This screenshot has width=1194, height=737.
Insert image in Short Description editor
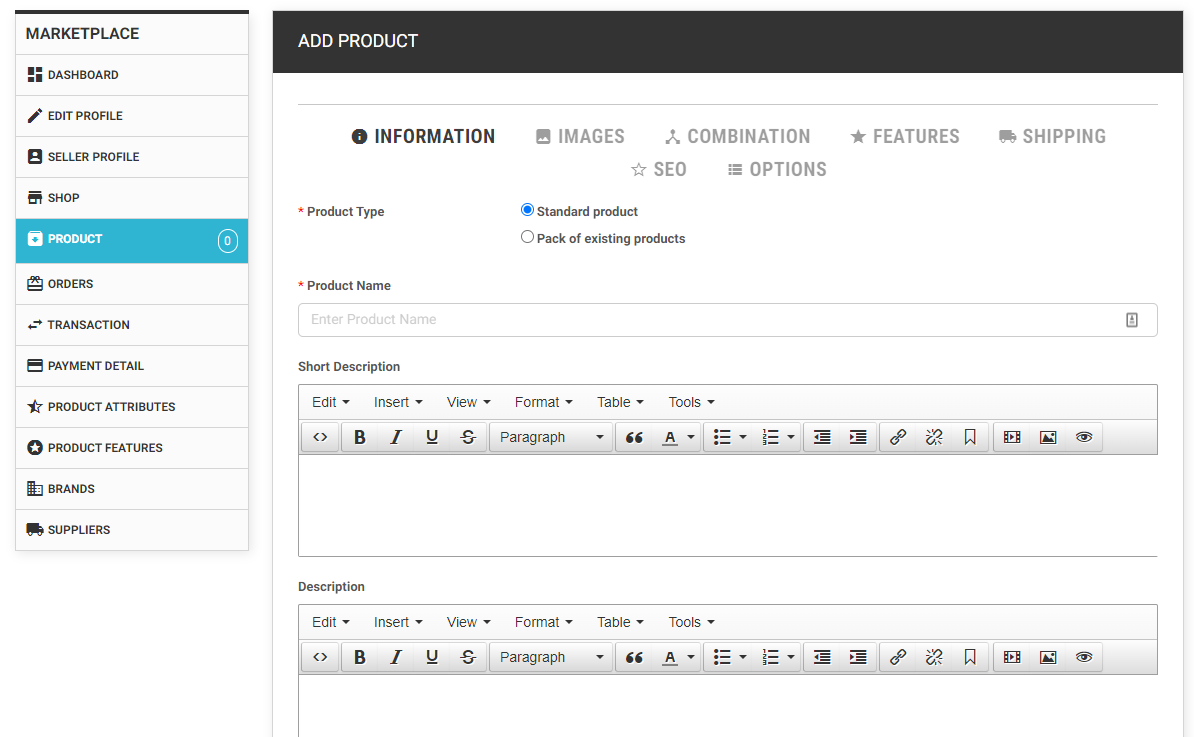click(1048, 437)
